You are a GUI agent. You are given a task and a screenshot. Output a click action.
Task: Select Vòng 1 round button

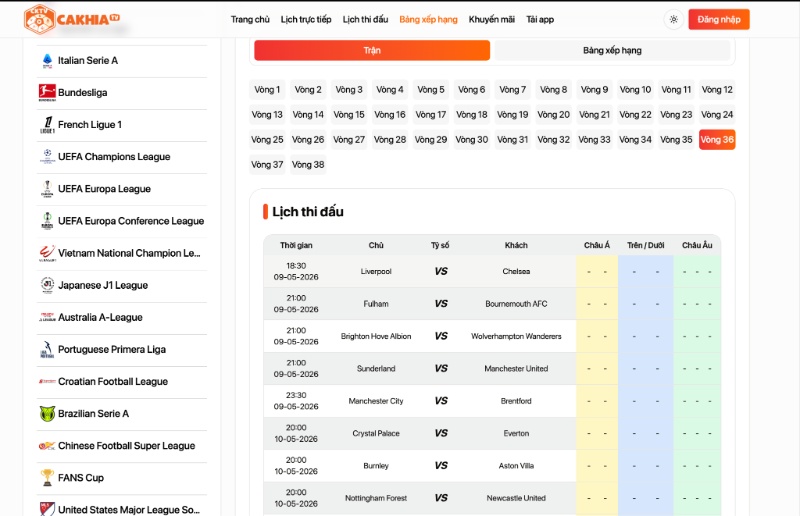(267, 89)
